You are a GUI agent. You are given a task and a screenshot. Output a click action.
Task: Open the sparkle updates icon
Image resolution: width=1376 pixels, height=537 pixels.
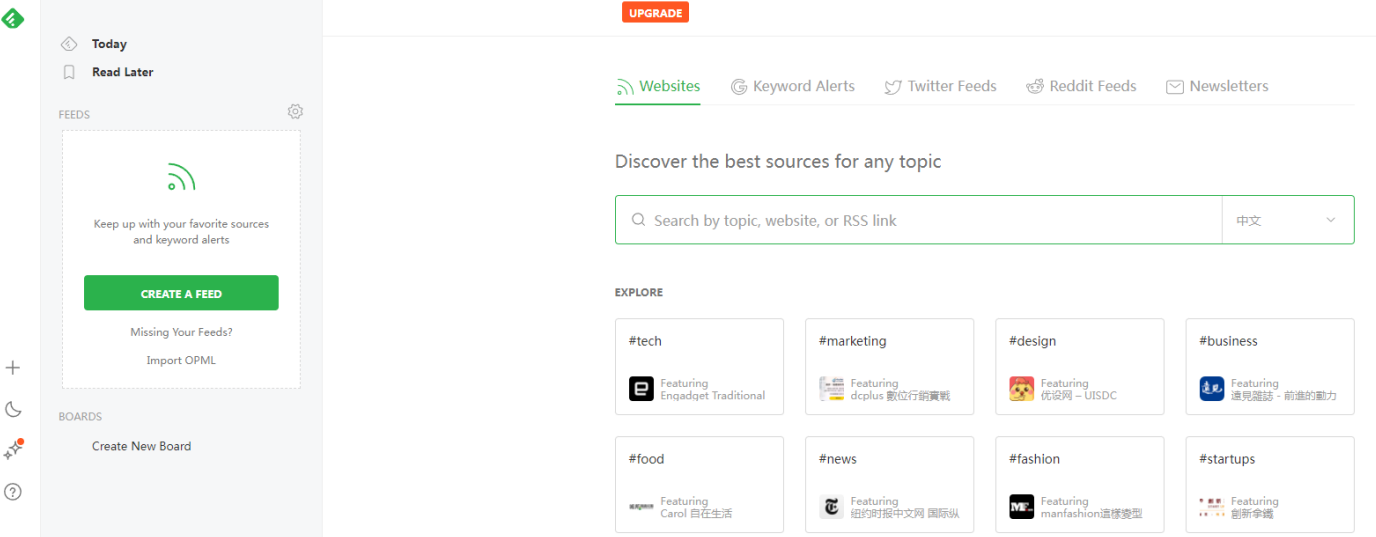[13, 450]
